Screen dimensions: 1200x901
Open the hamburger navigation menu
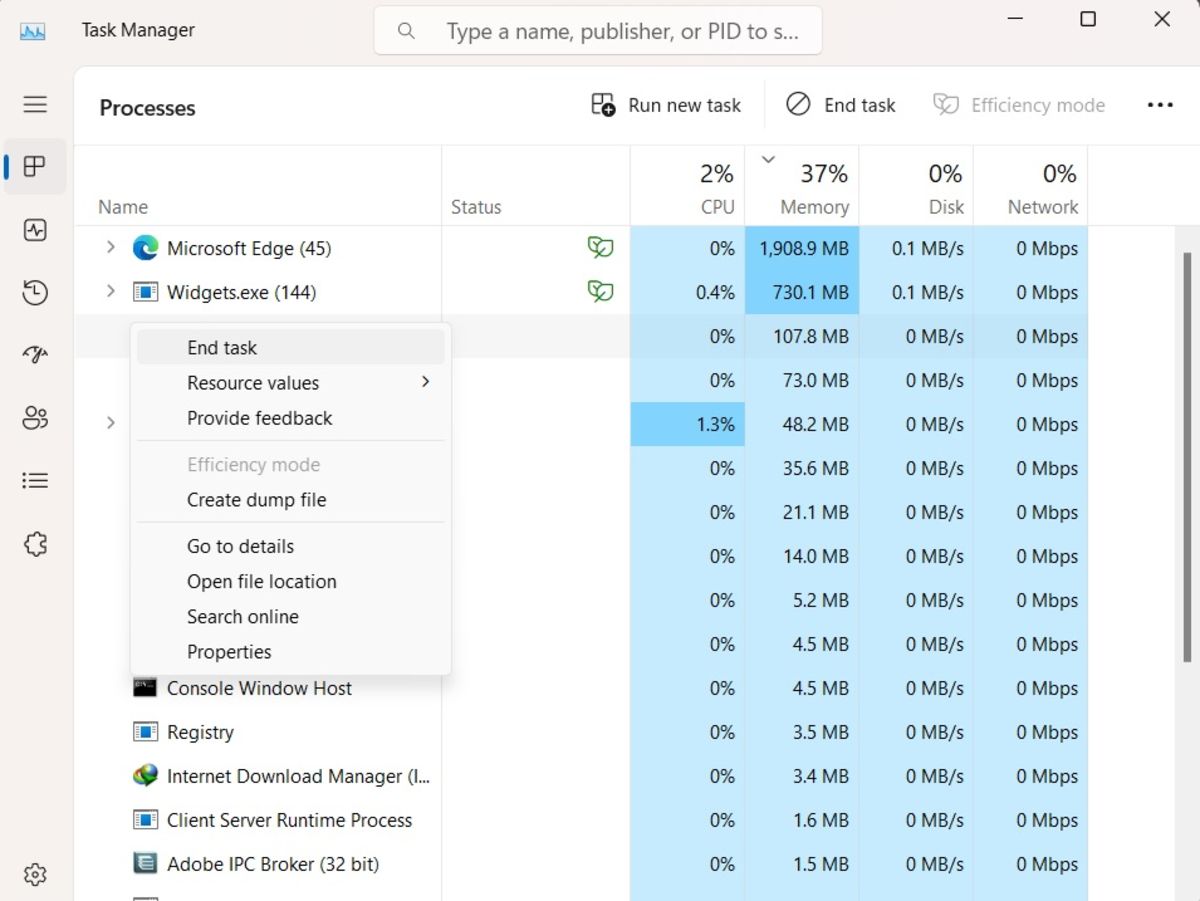click(x=35, y=104)
